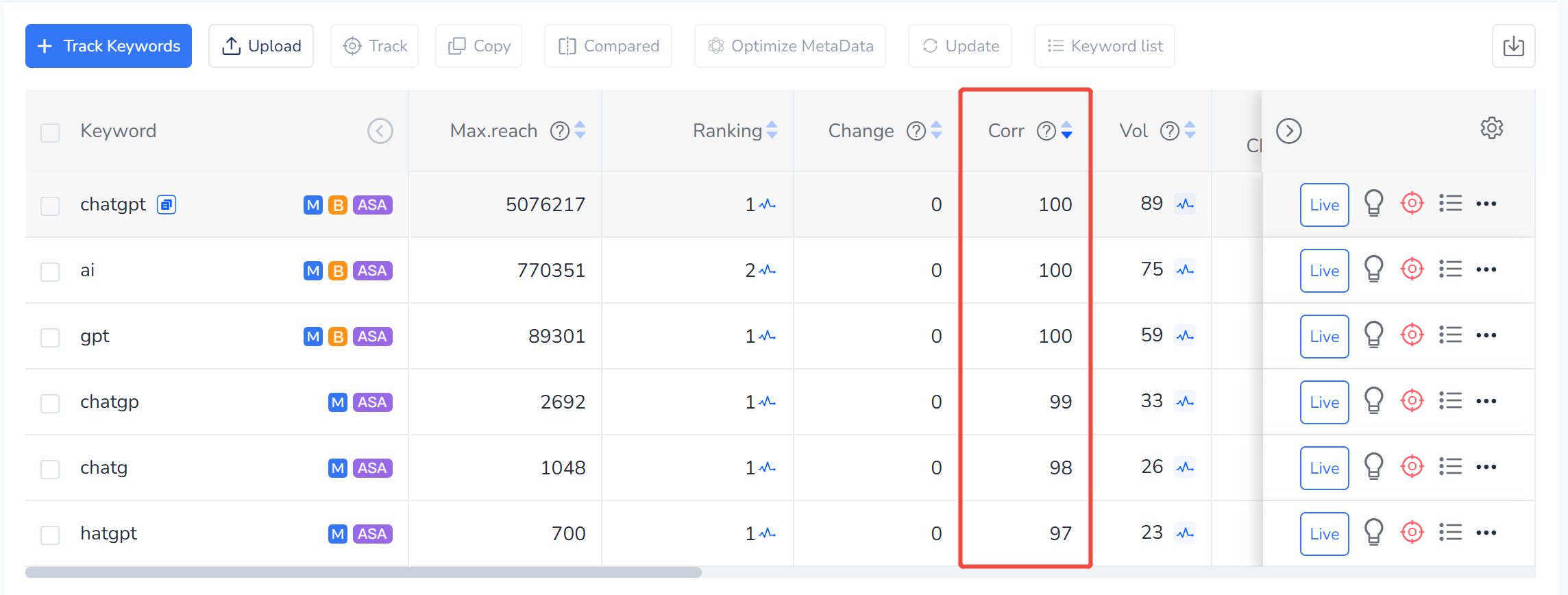Click the Copy button

pyautogui.click(x=478, y=46)
